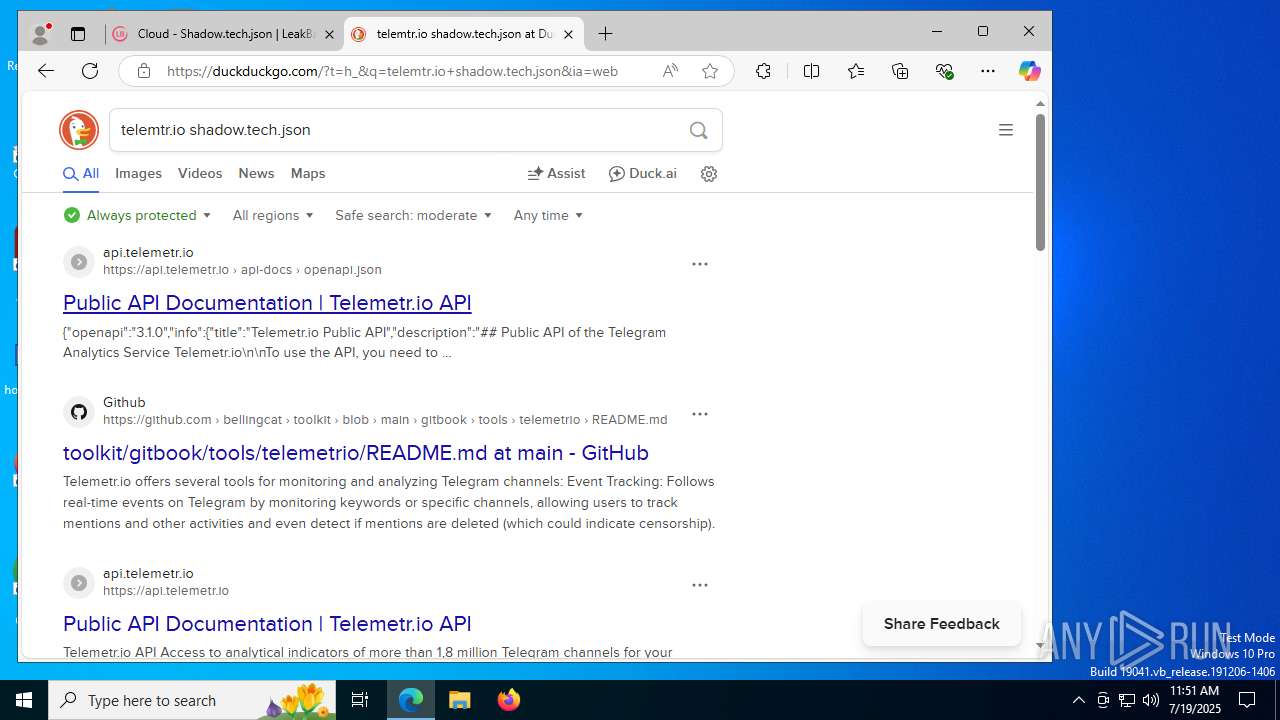Click in the DuckDuckGo search box

tap(400, 130)
